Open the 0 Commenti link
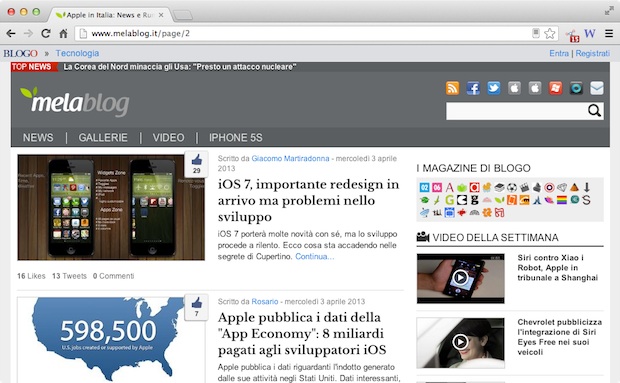 tap(113, 276)
